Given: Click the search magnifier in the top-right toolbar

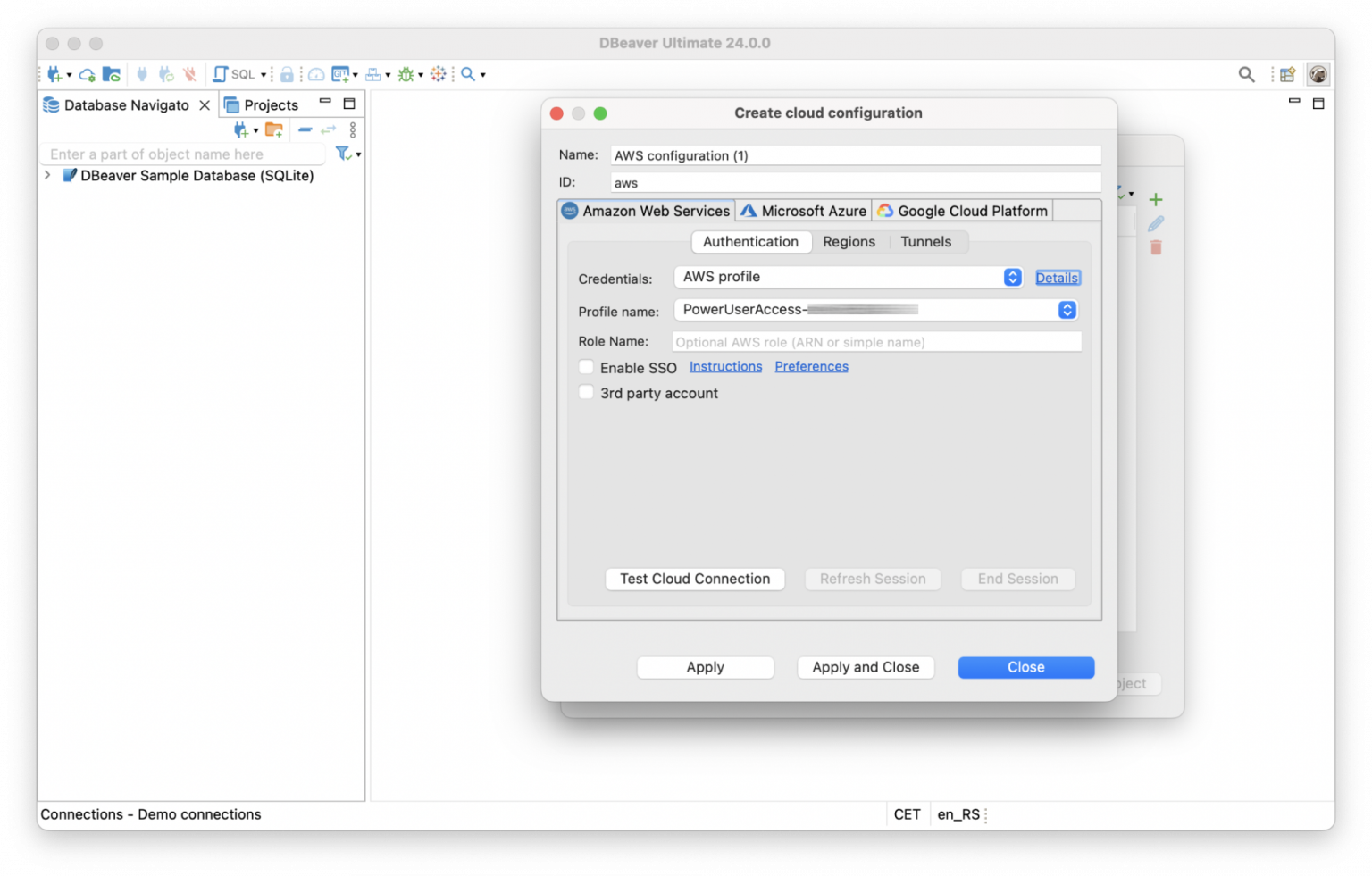Looking at the screenshot, I should (x=1246, y=74).
